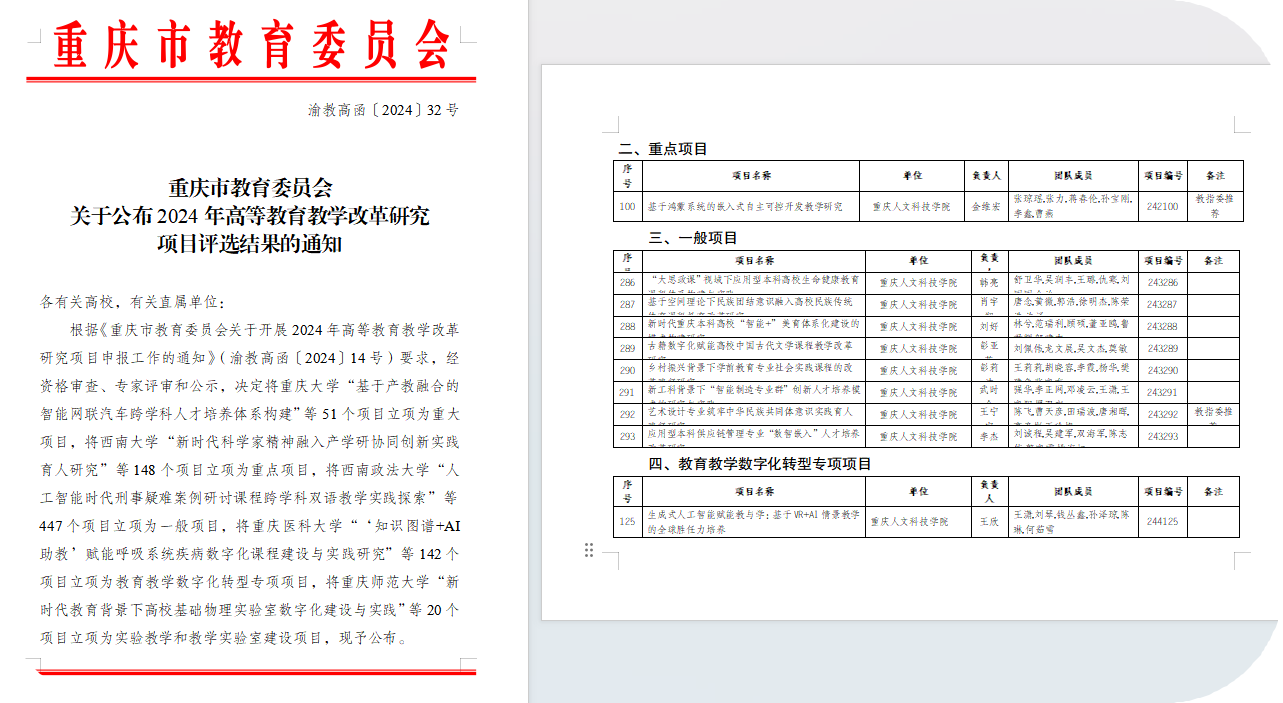Select project number cell 242100
This screenshot has height=703, width=1283.
click(x=1162, y=207)
